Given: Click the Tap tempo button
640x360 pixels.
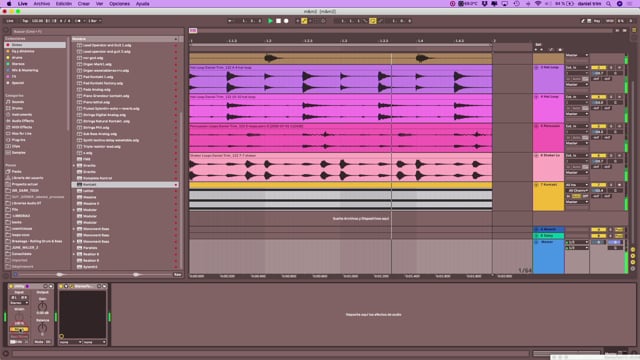Looking at the screenshot, I should [x=25, y=21].
